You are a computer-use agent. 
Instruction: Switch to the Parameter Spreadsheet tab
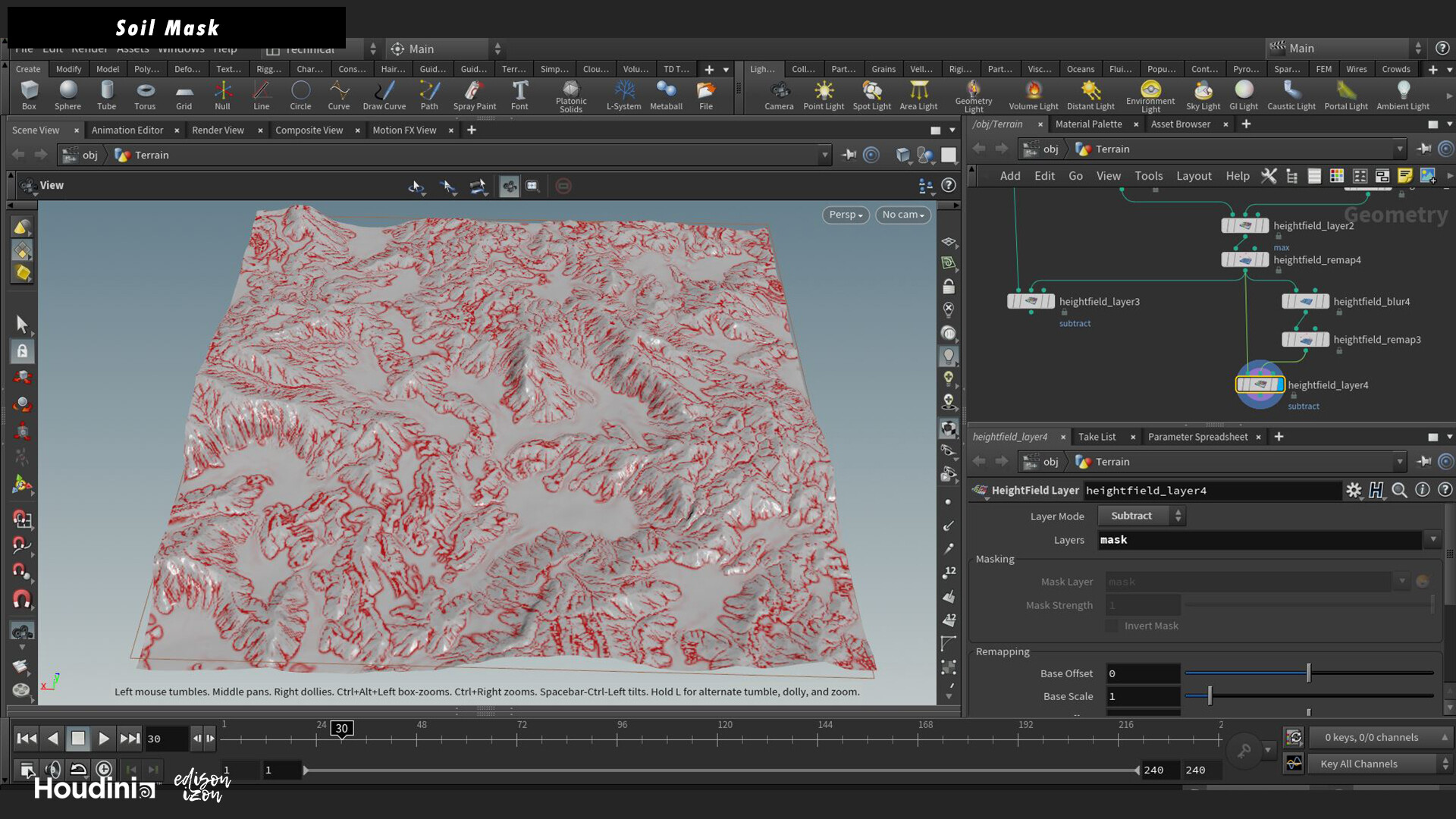tap(1197, 437)
